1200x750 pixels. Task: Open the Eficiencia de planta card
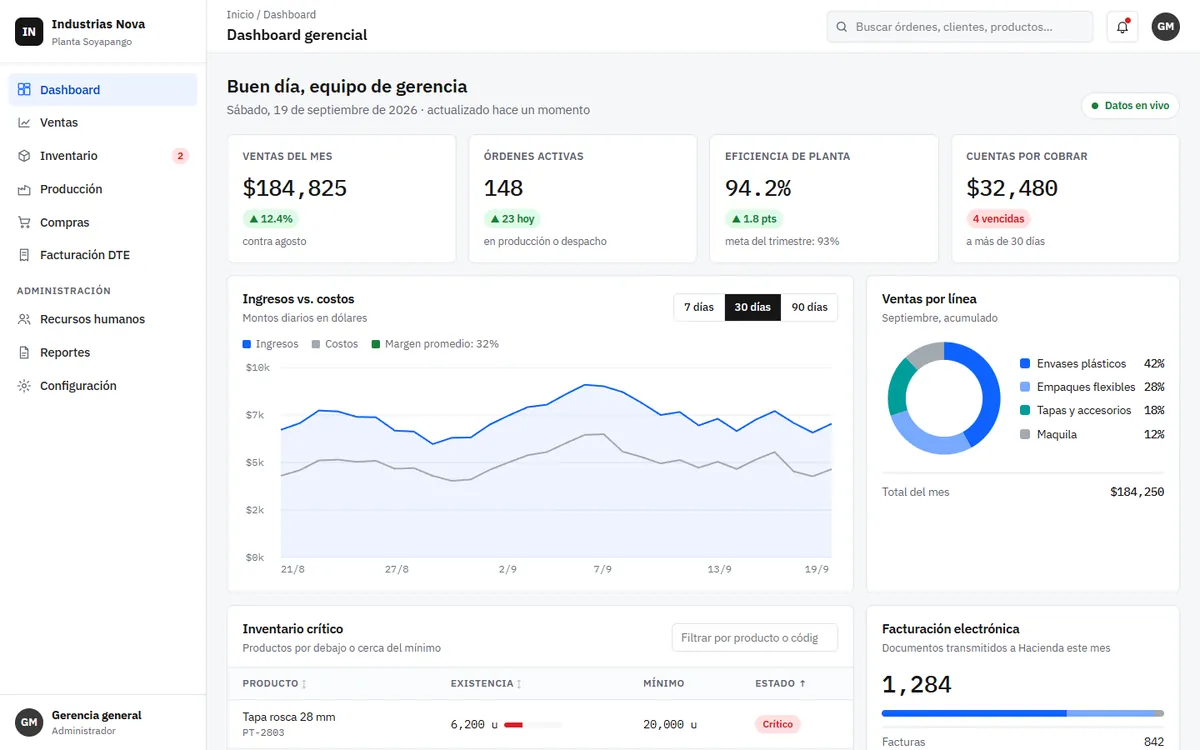(824, 199)
